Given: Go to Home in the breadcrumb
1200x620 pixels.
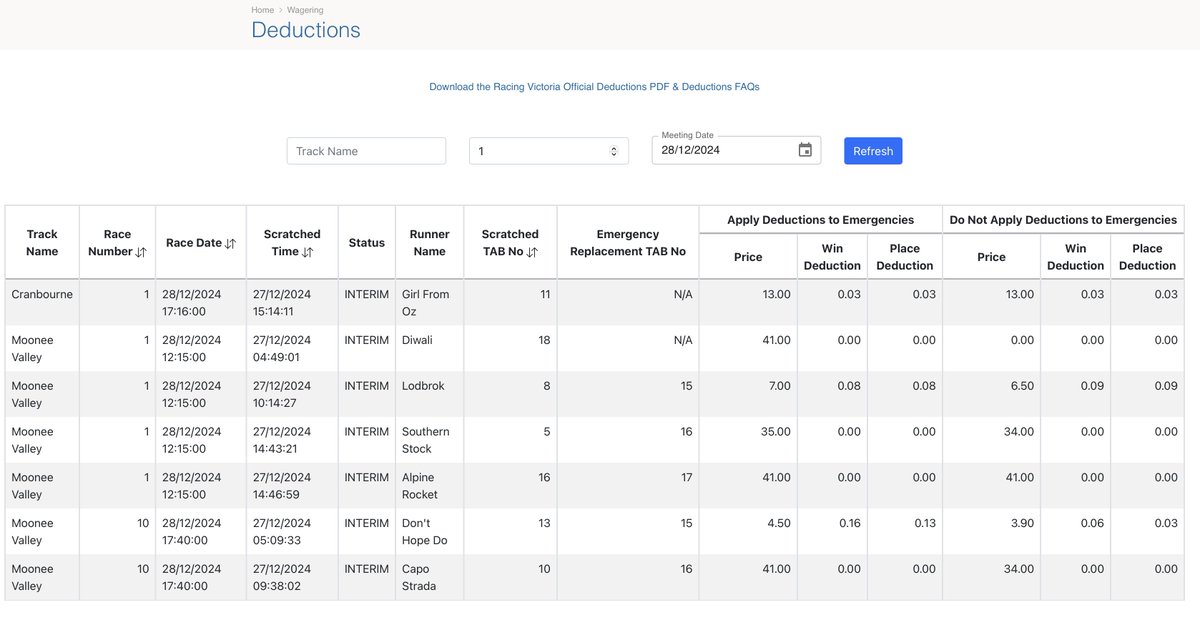Looking at the screenshot, I should (262, 10).
